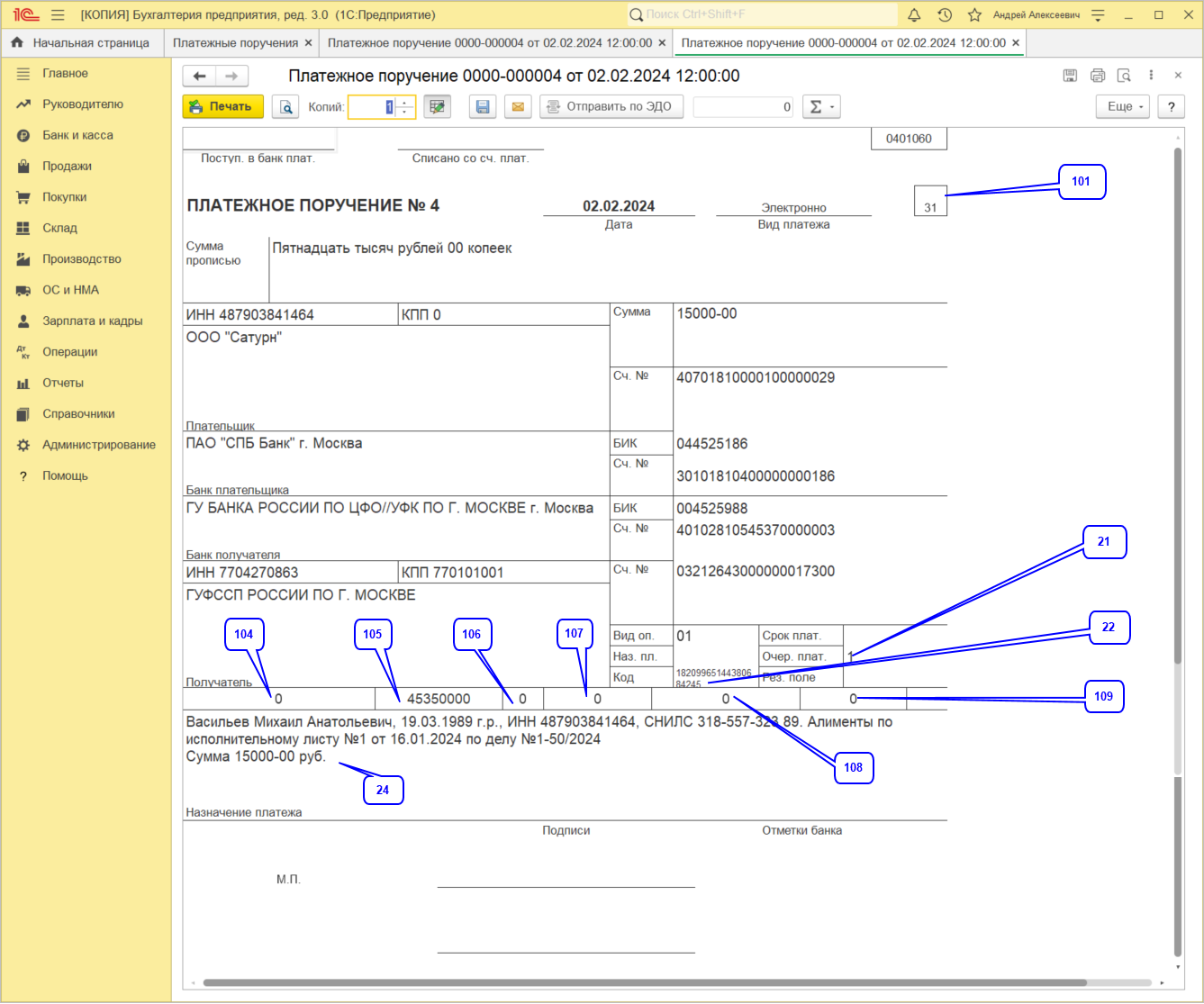This screenshot has height=1004, width=1204.
Task: Open Еще dropdown menu
Action: 1125,106
